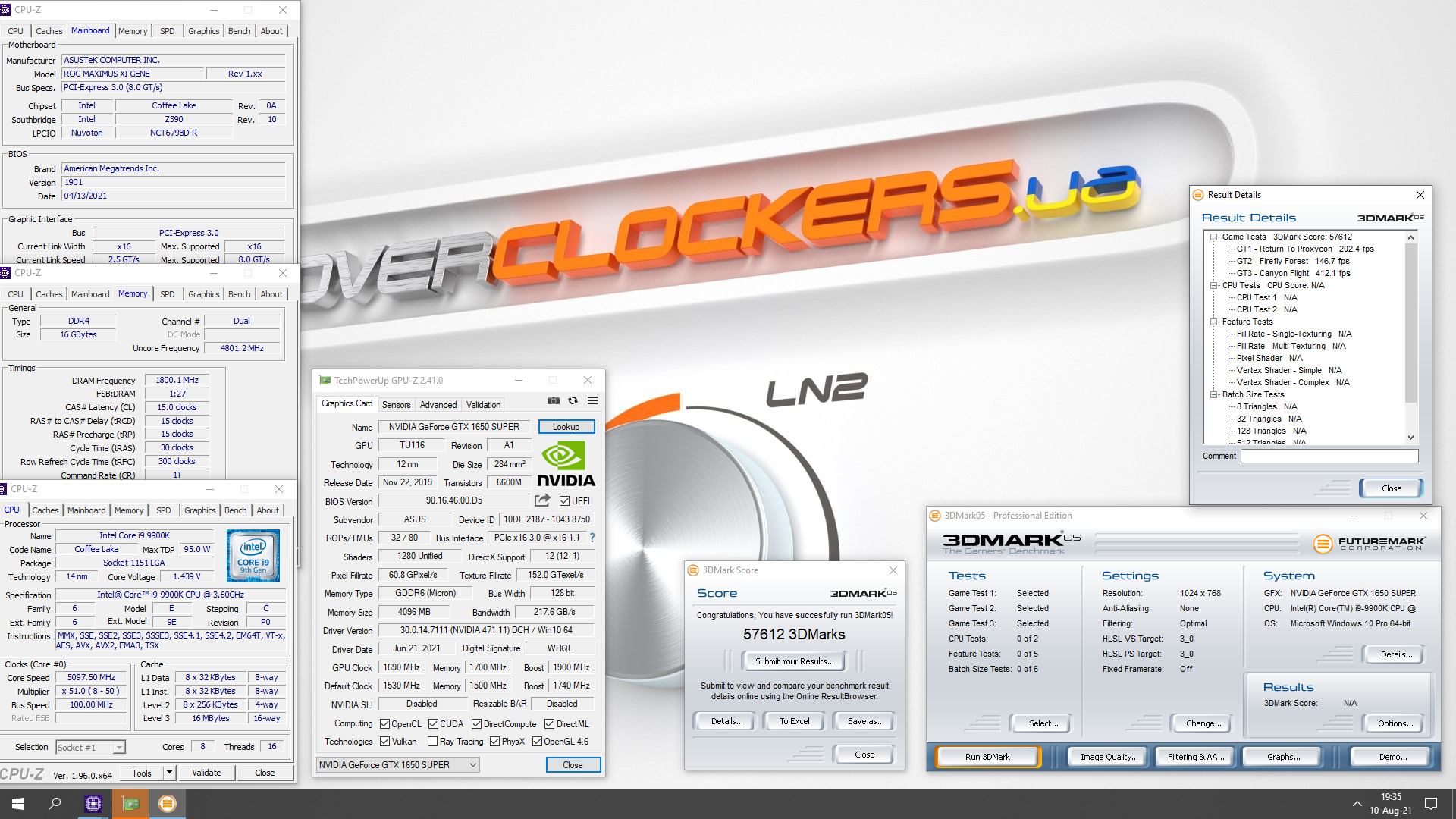Click the 3DMark05 Professional Edition title bar icon
Screen dimensions: 1456x819
coord(935,516)
